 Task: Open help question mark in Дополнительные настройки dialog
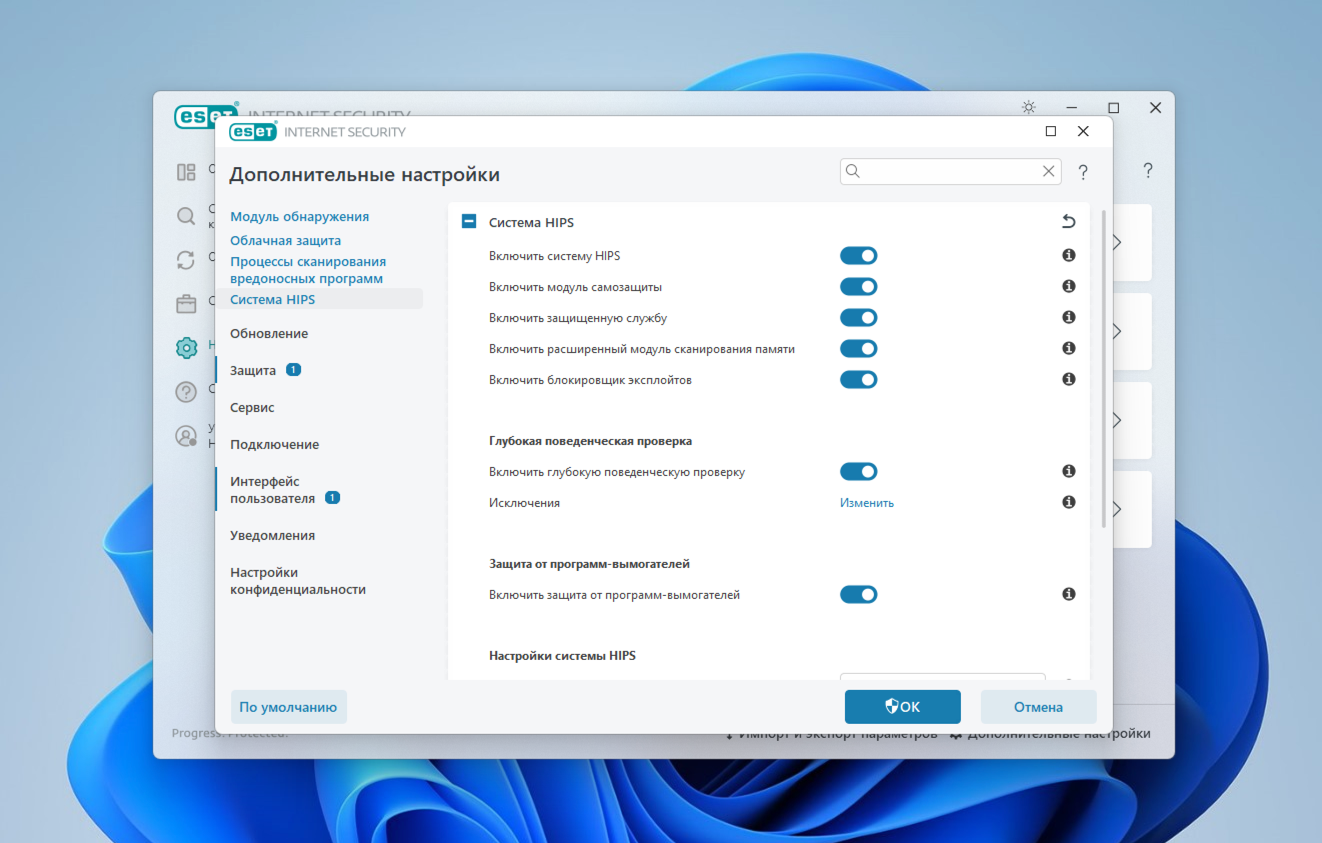click(x=1083, y=172)
